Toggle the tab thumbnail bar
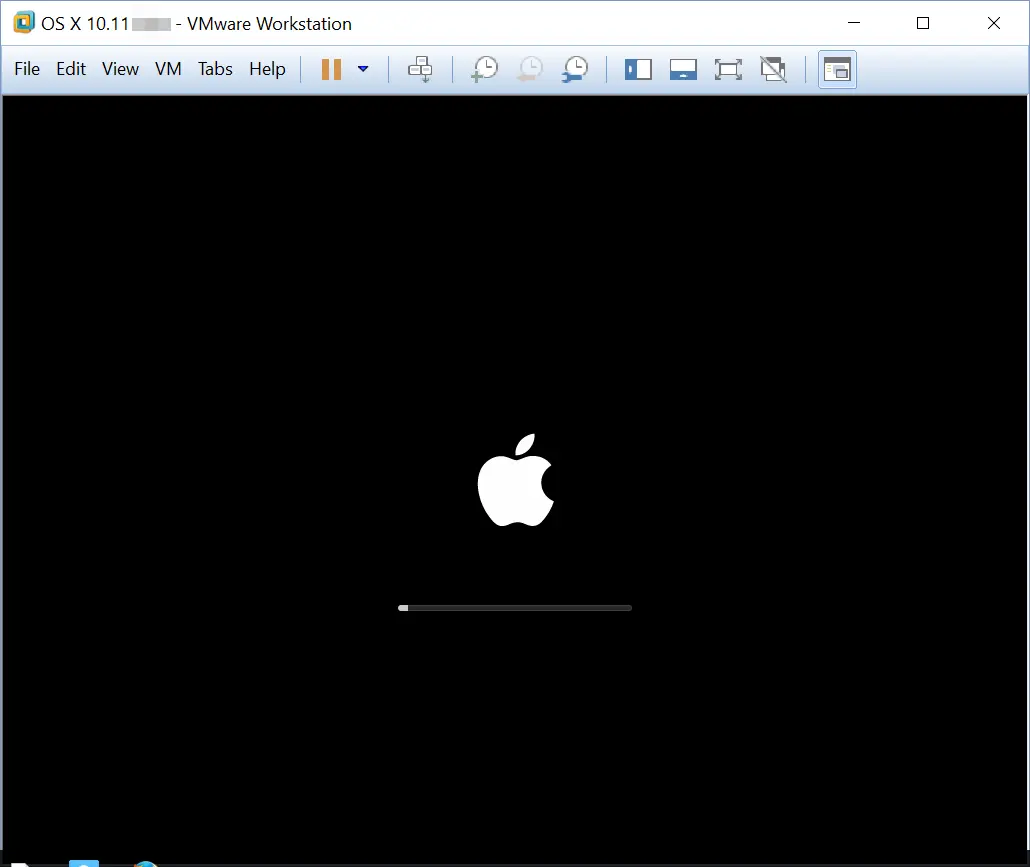 684,69
